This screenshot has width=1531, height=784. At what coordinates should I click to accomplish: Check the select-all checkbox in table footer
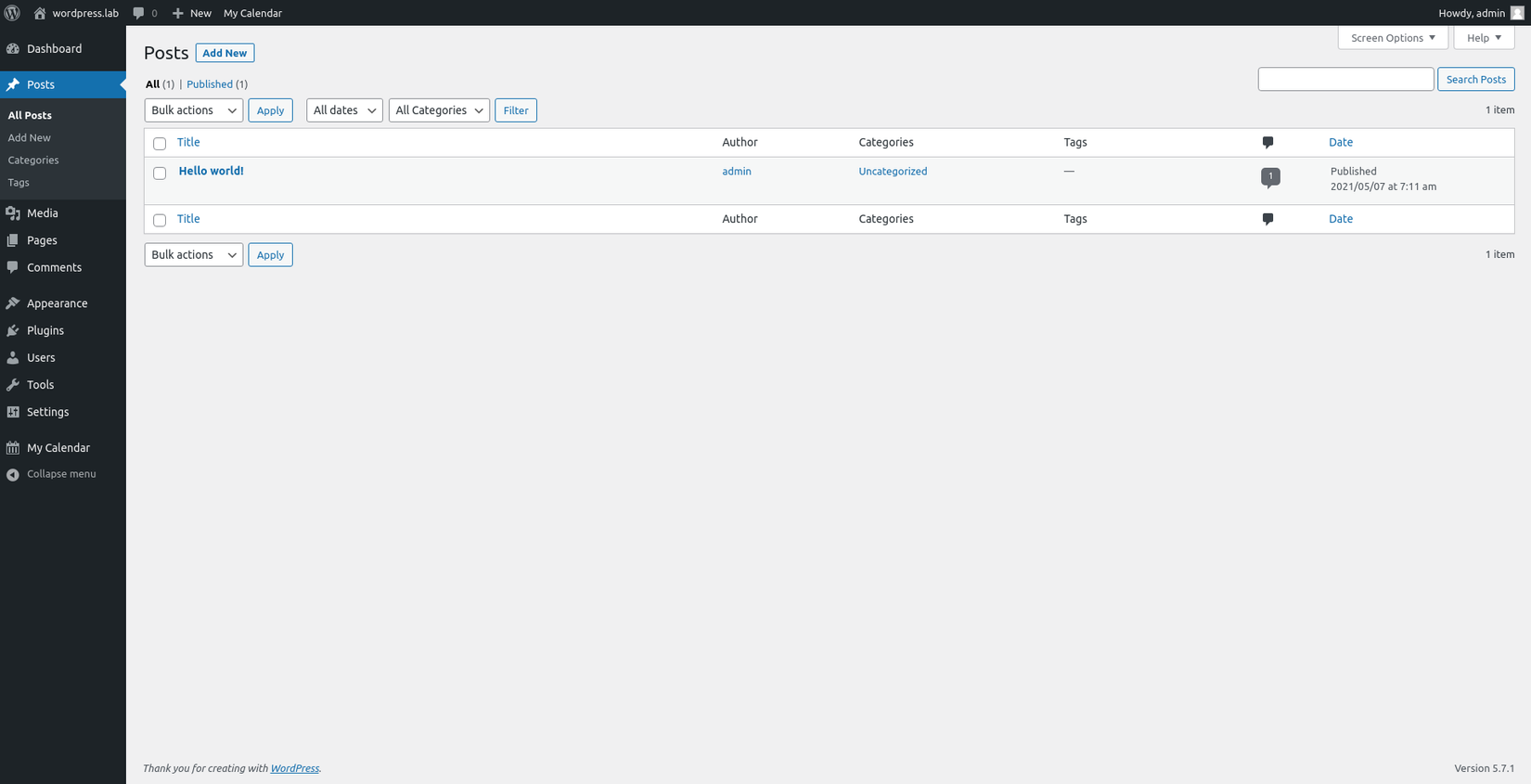pos(160,221)
